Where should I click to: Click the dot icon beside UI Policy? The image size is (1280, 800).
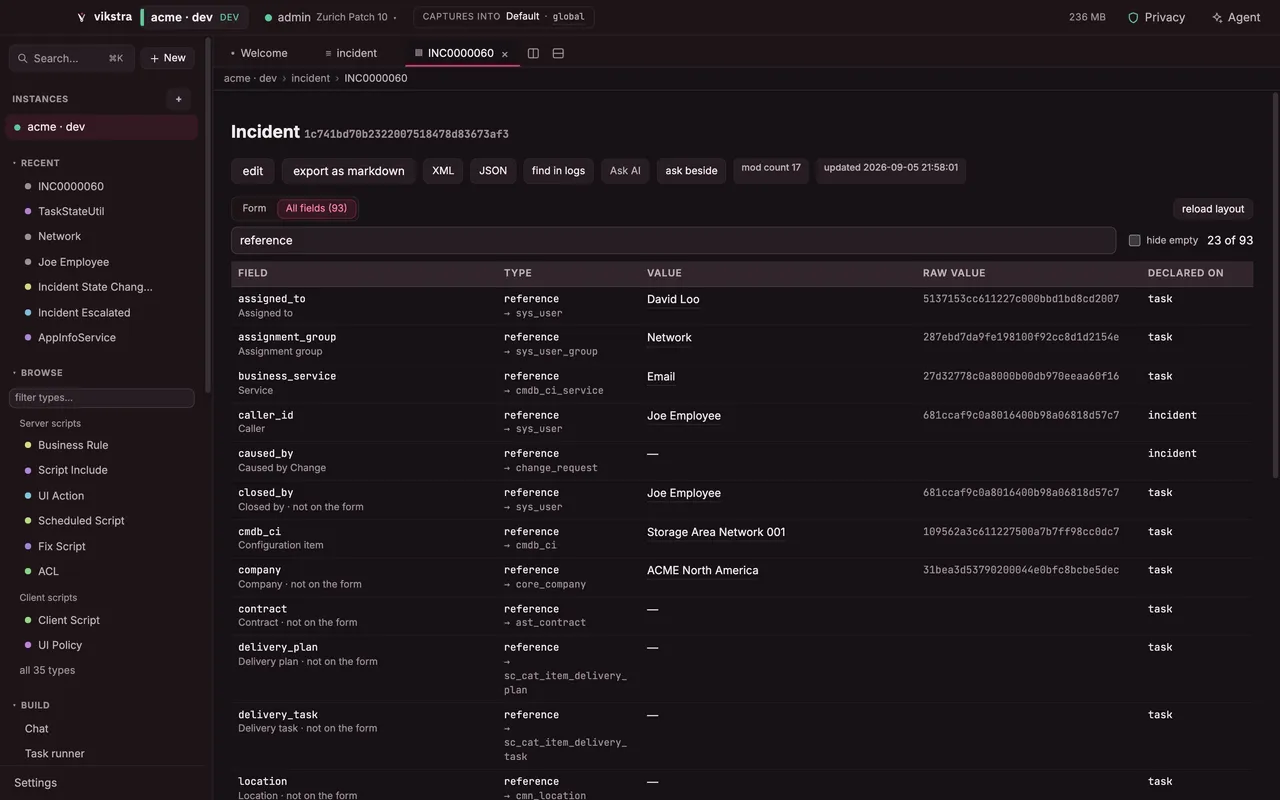click(28, 645)
